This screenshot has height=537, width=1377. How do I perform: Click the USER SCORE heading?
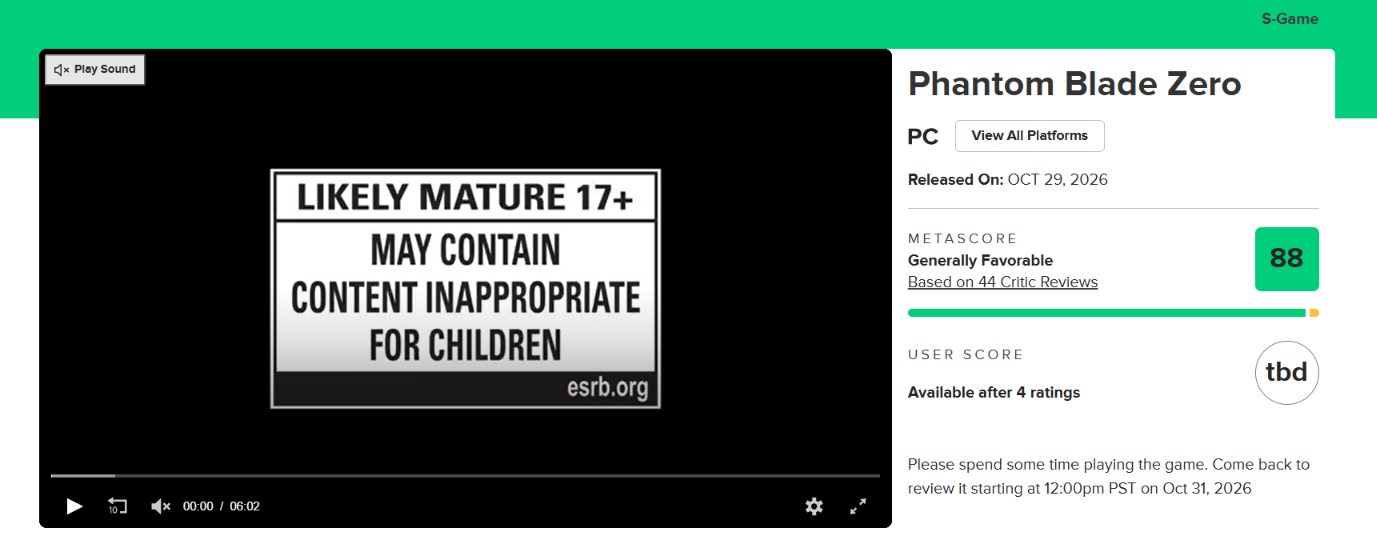pos(966,355)
